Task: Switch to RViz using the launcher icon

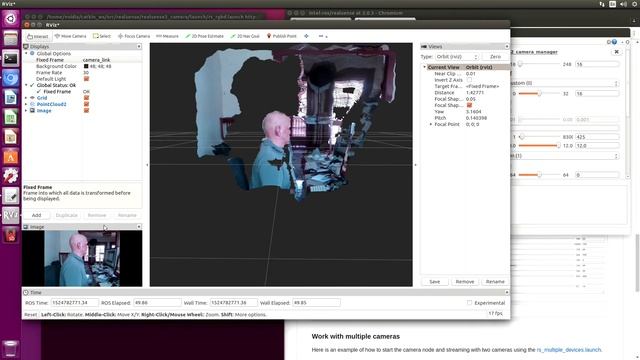Action: pyautogui.click(x=11, y=216)
